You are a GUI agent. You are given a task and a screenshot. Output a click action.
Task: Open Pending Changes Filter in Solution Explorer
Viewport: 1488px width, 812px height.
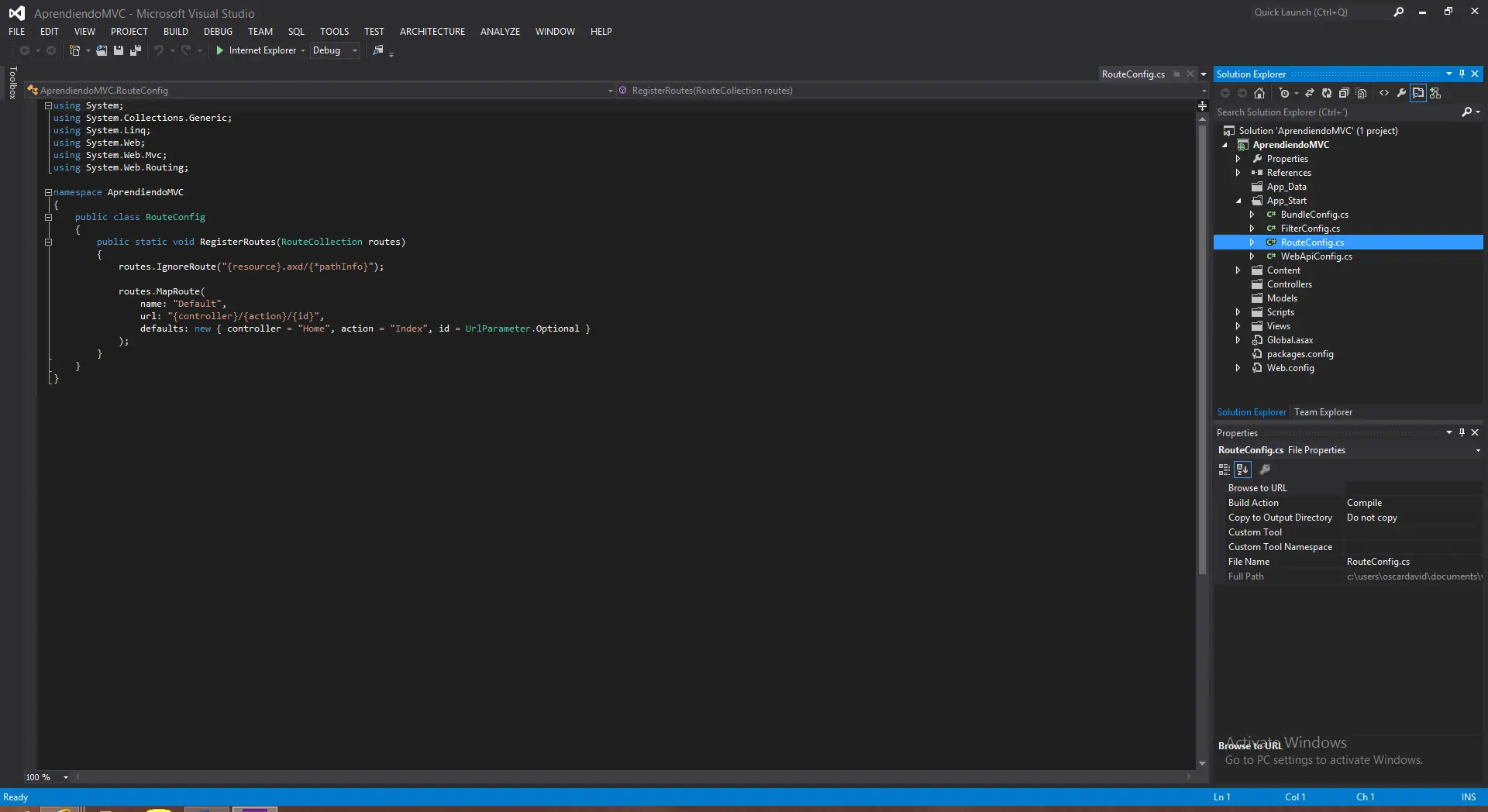click(x=1284, y=93)
